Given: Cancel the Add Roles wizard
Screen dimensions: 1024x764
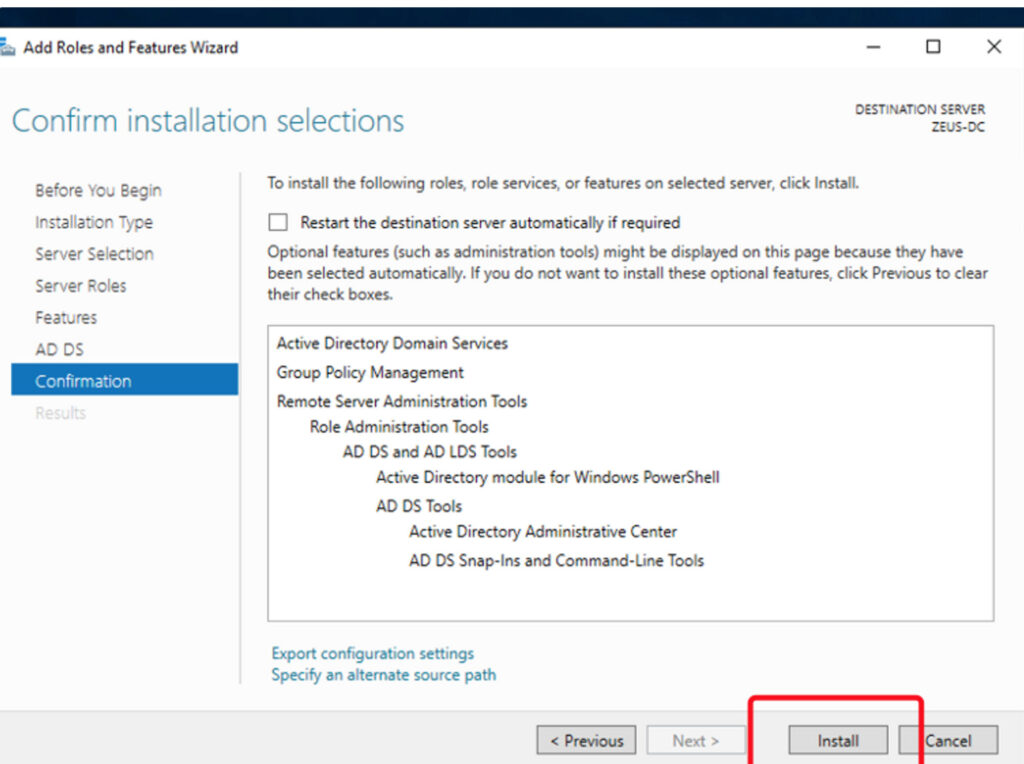Looking at the screenshot, I should point(948,741).
